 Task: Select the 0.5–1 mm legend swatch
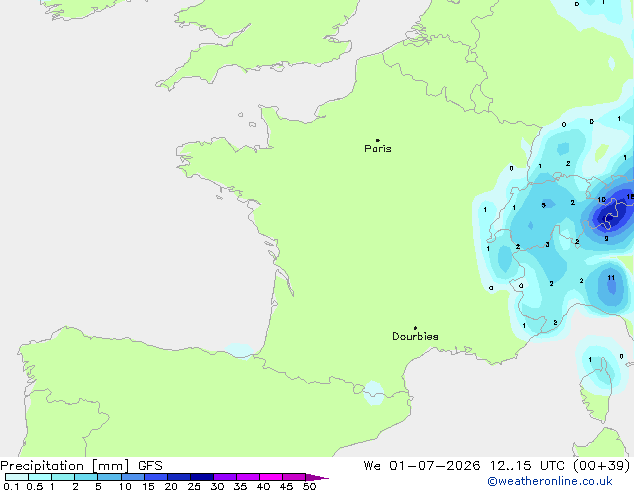pyautogui.click(x=40, y=477)
